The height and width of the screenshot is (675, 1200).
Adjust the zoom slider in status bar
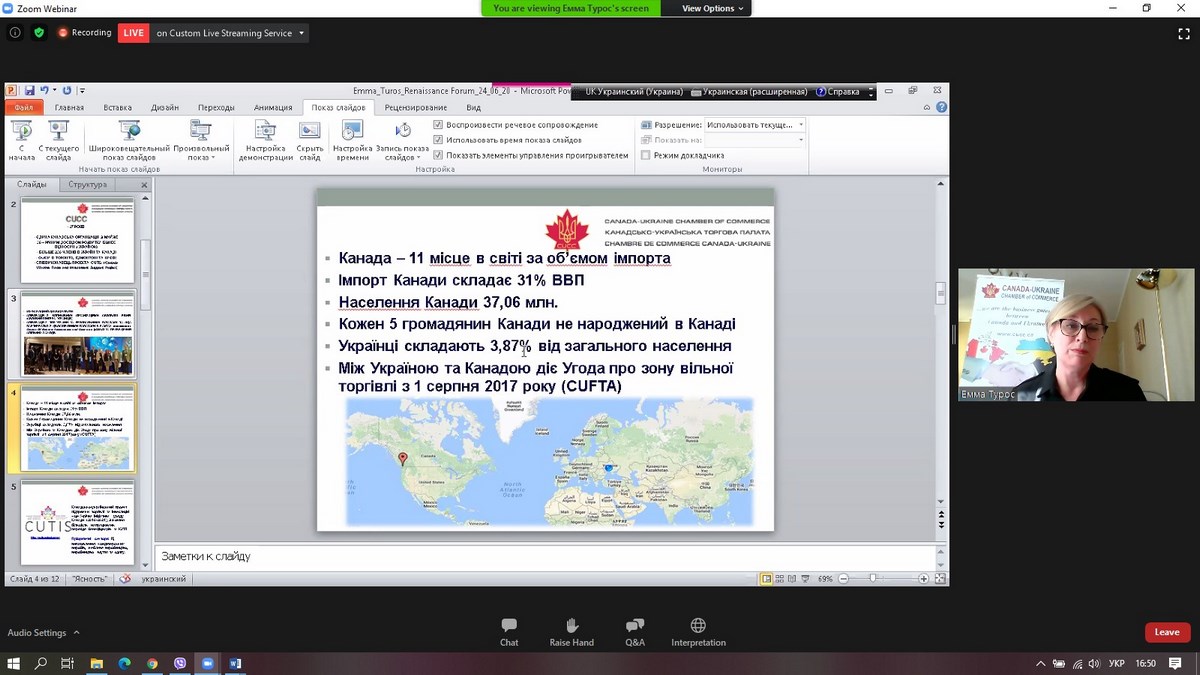tap(873, 579)
